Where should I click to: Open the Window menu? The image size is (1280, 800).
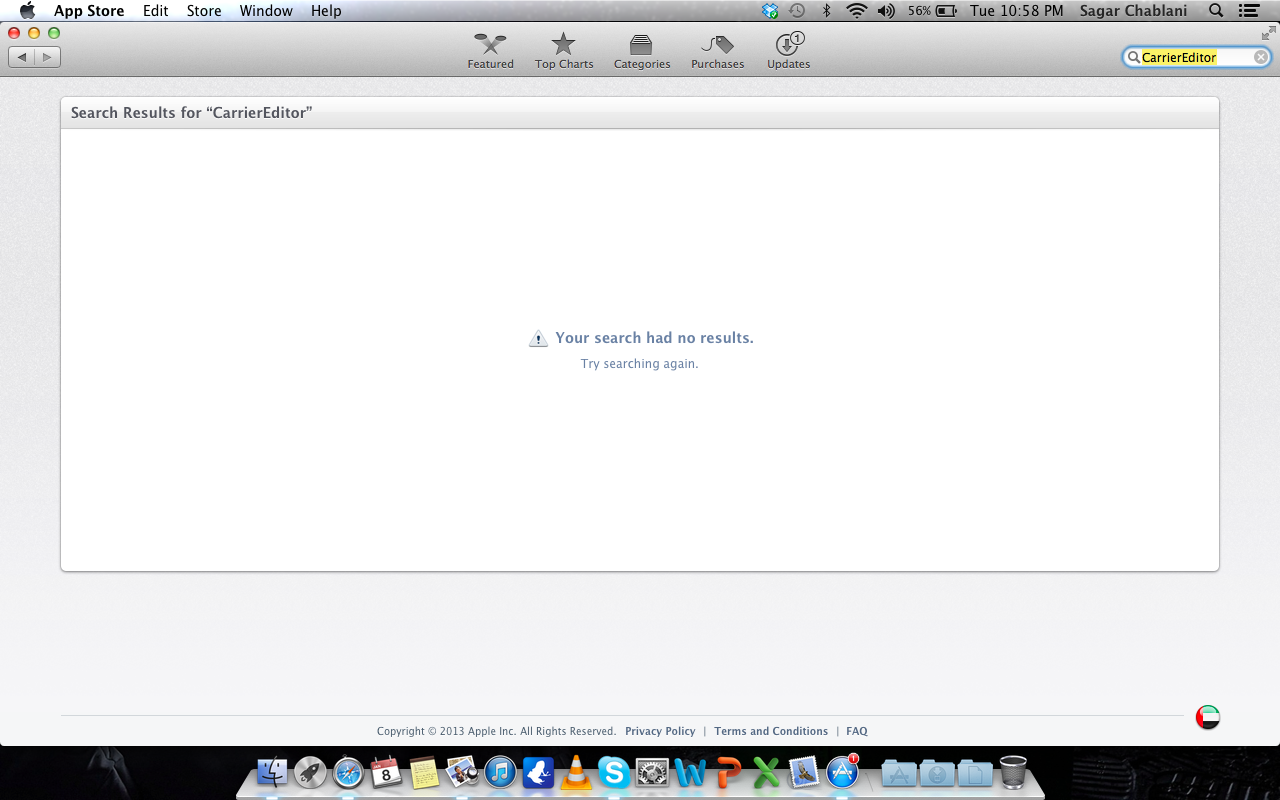coord(266,11)
